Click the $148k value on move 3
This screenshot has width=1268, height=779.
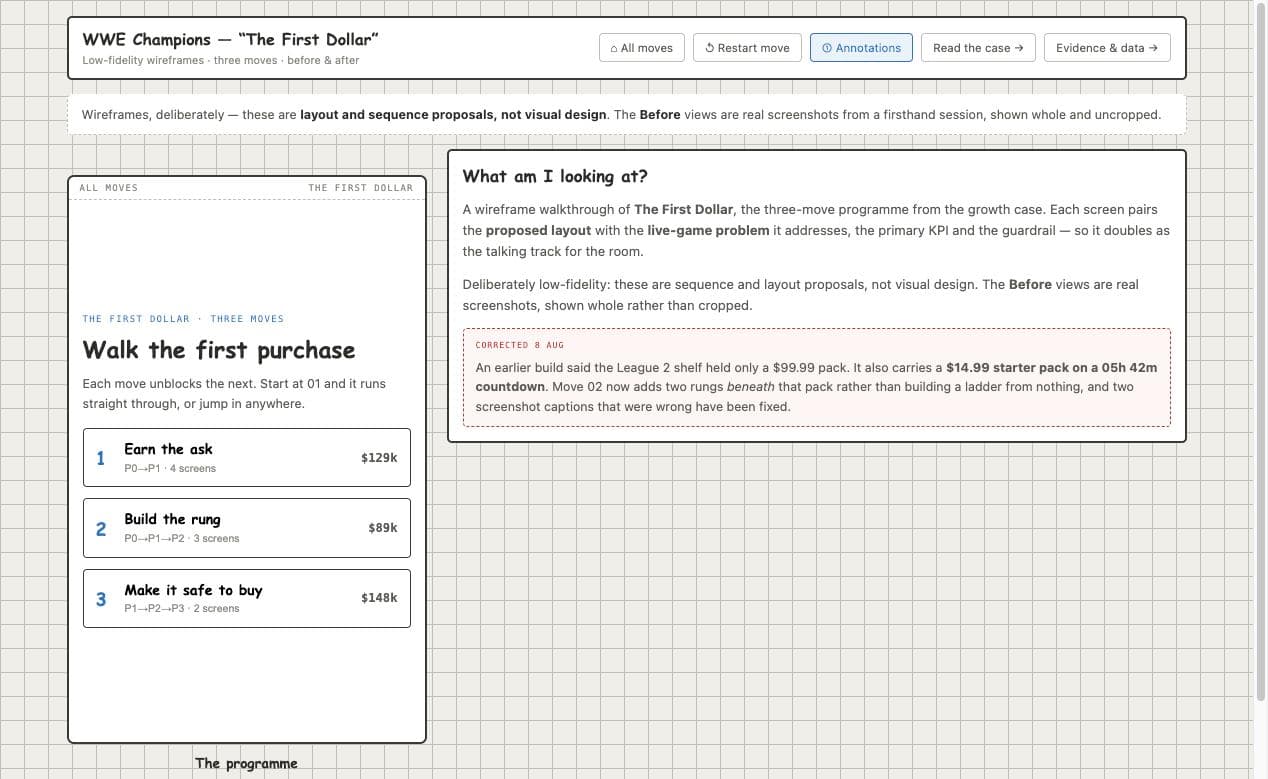[379, 598]
